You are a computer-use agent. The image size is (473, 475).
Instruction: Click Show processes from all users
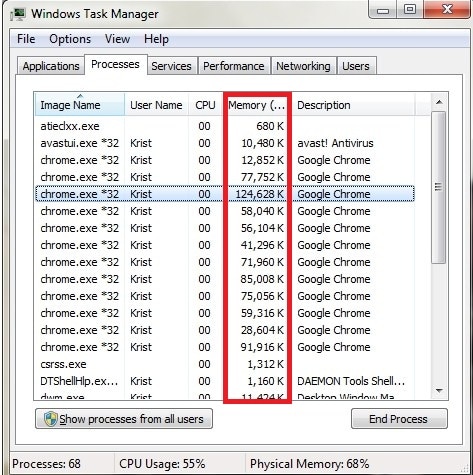[124, 419]
